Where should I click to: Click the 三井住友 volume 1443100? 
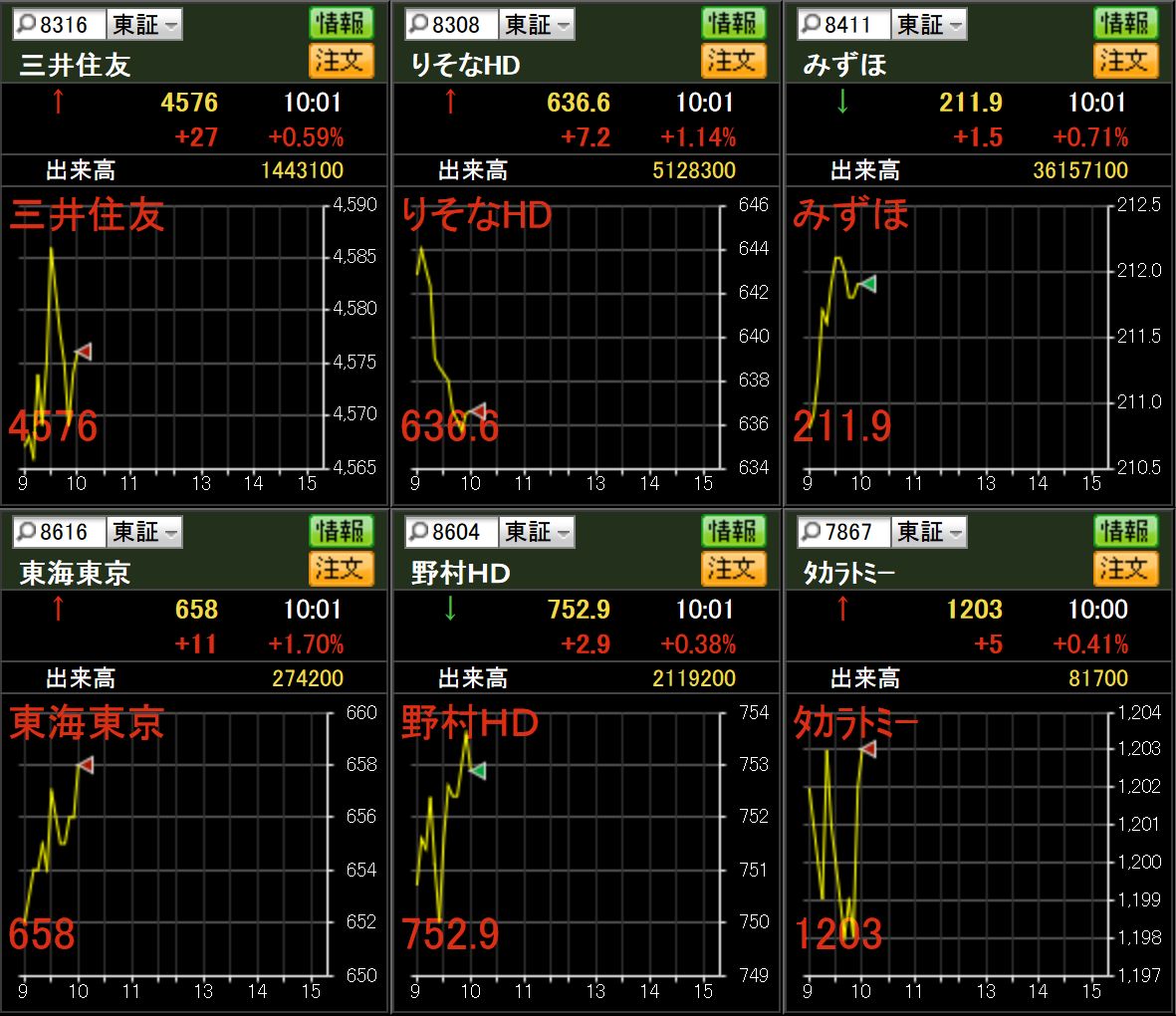(x=302, y=170)
